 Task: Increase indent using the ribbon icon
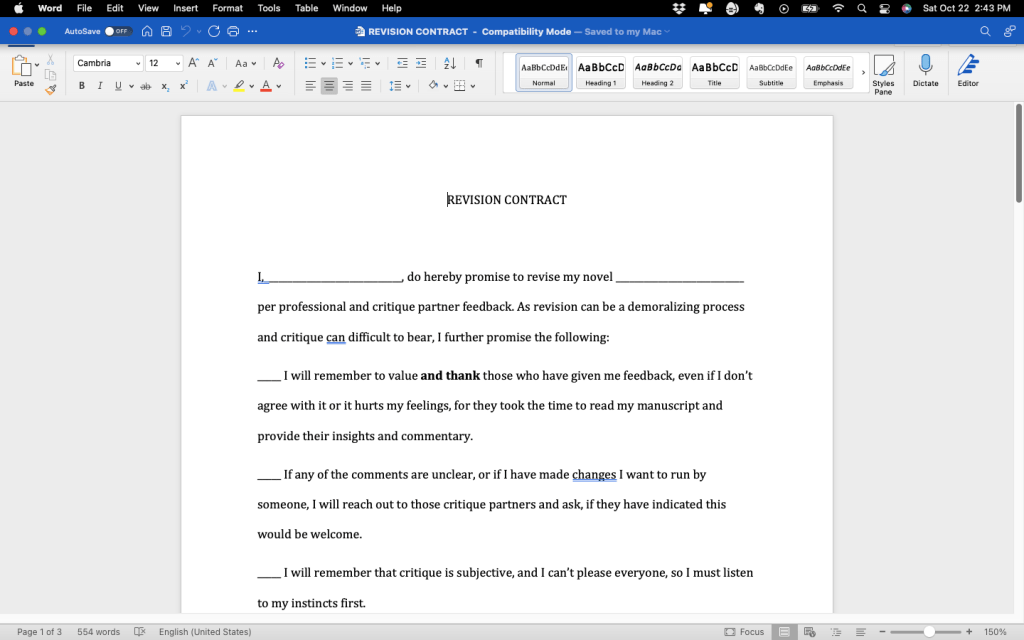tap(421, 63)
